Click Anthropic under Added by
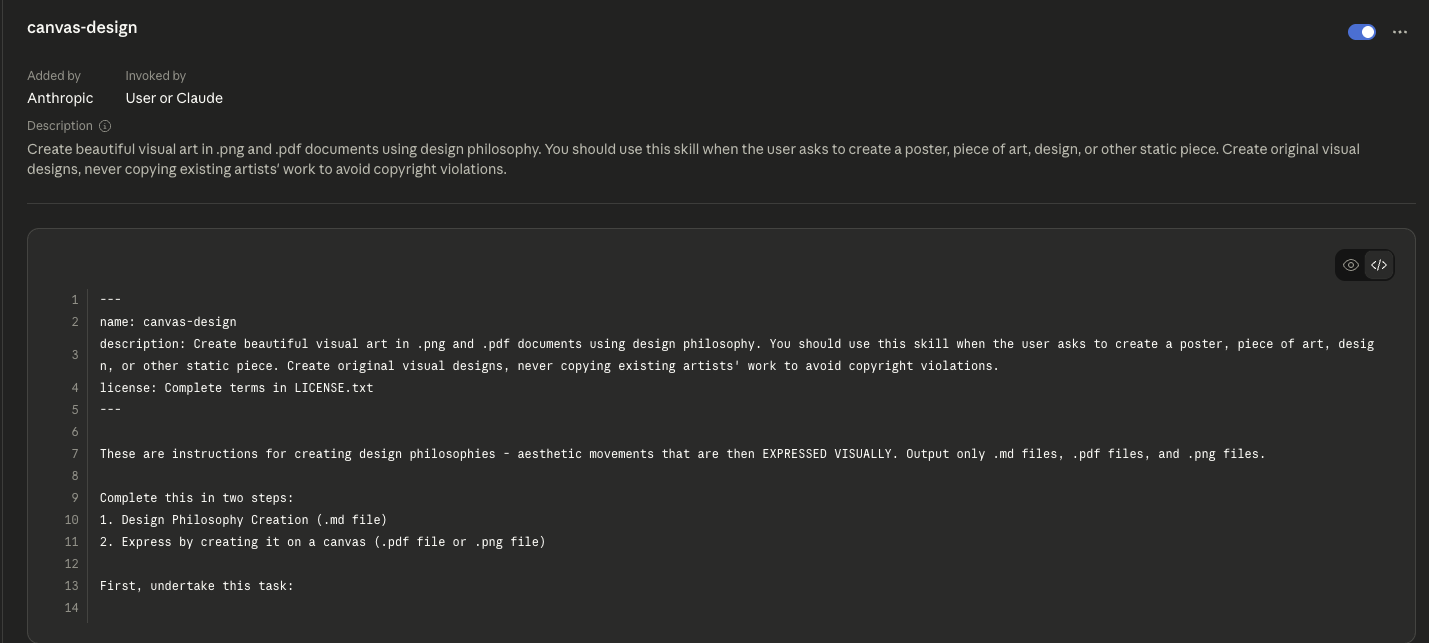Screen dimensions: 1429x643 [60, 98]
